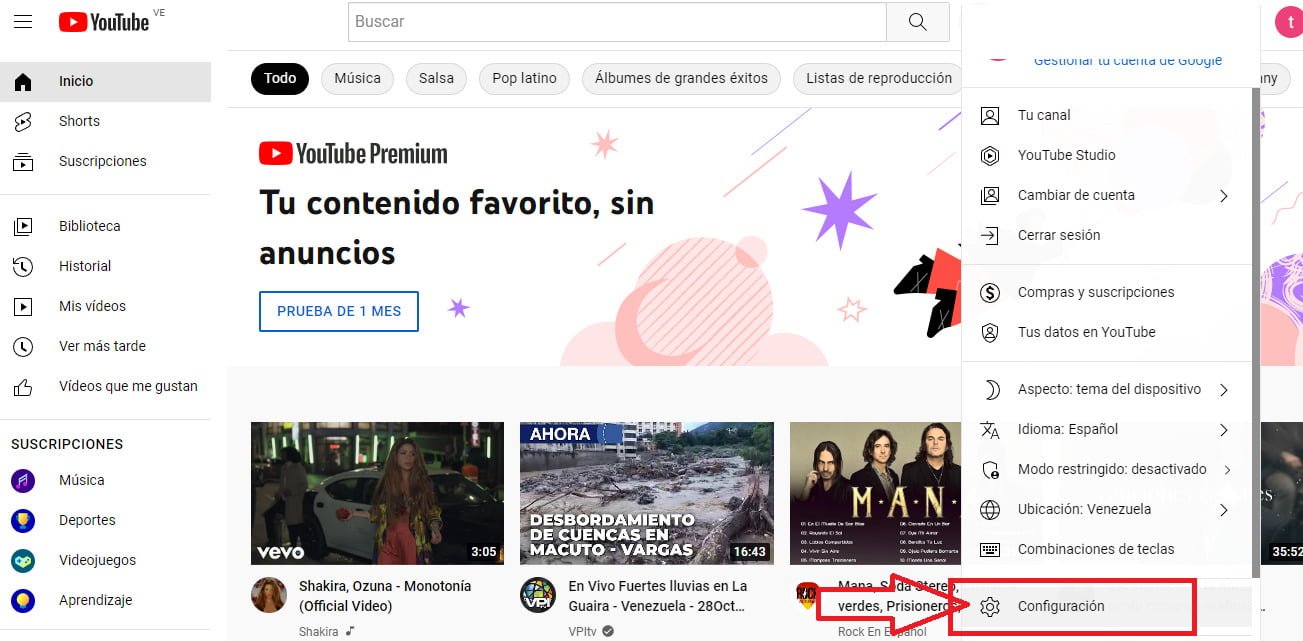This screenshot has width=1303, height=641.
Task: Open Ver más tarde list
Action: tap(105, 346)
